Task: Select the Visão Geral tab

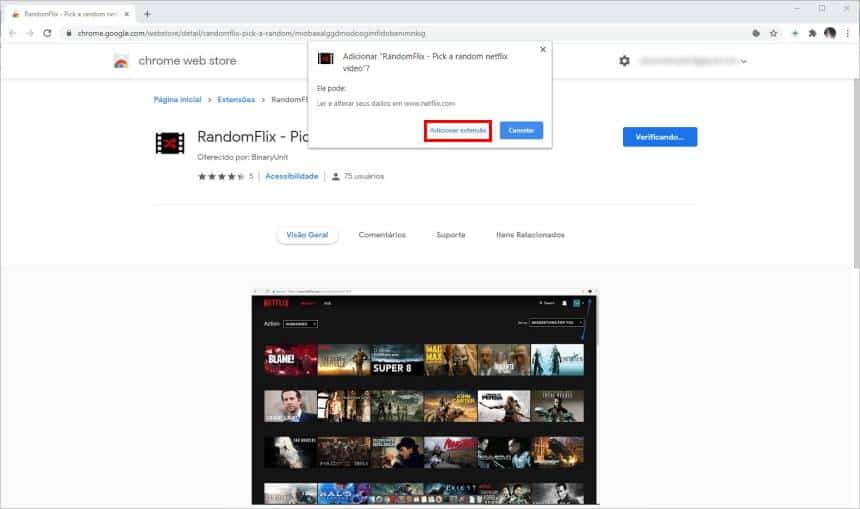Action: [307, 235]
